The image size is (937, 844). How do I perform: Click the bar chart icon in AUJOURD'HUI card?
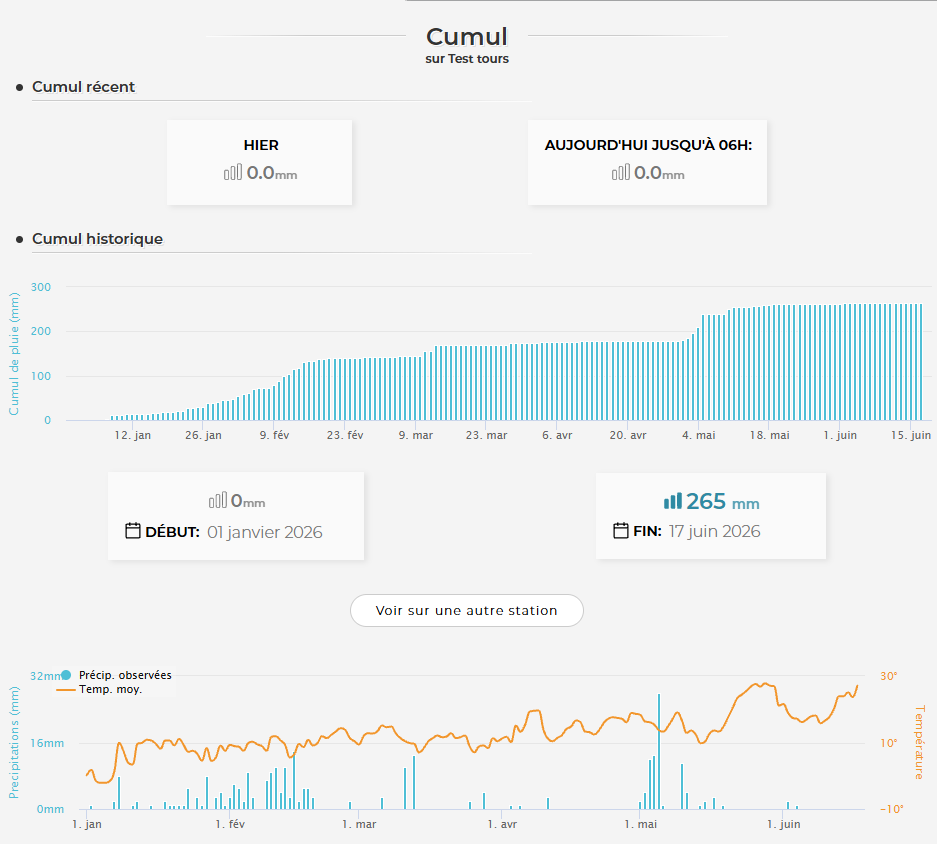click(621, 172)
